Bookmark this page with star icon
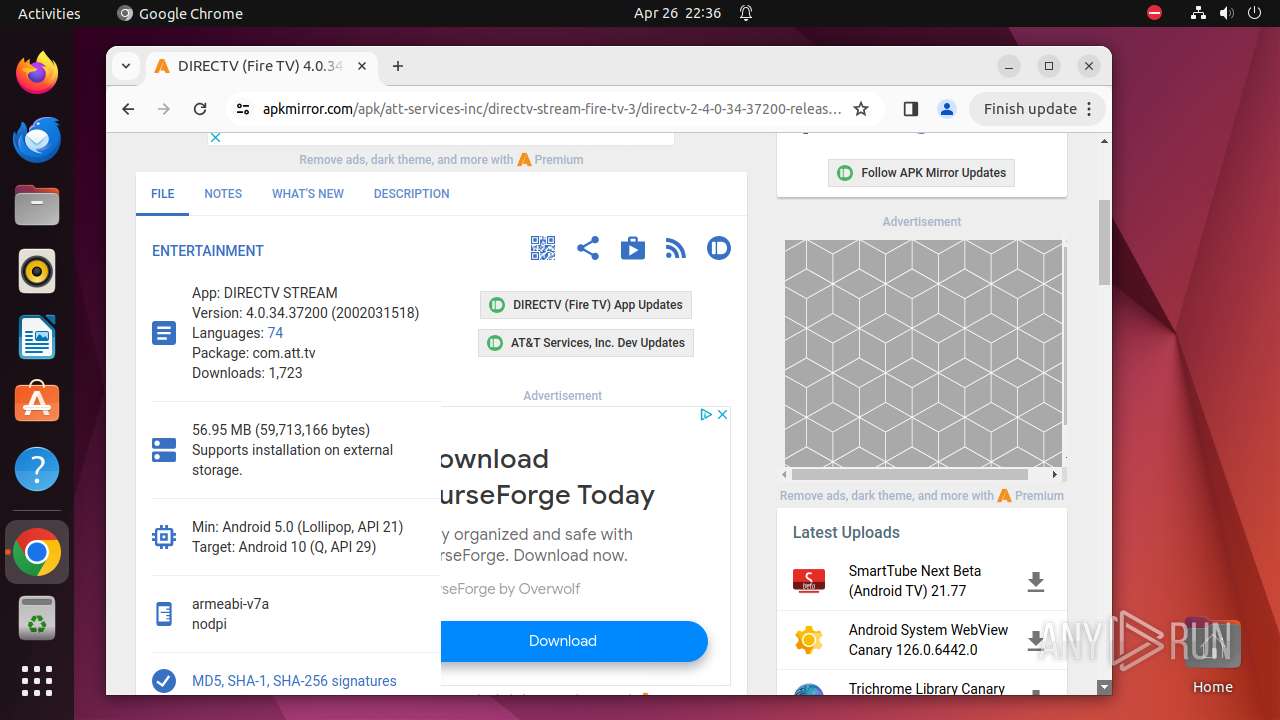Screen dimensions: 1280x720 click(x=861, y=109)
